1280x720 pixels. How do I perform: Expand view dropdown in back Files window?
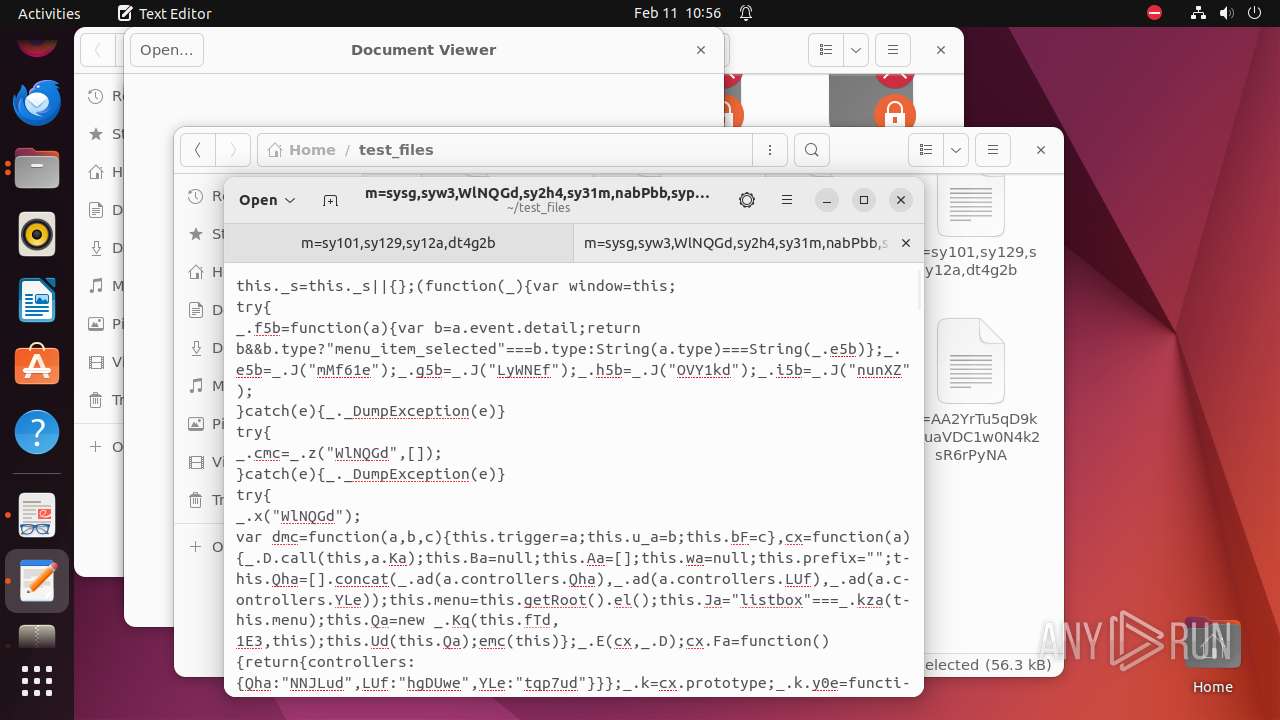pyautogui.click(x=856, y=50)
